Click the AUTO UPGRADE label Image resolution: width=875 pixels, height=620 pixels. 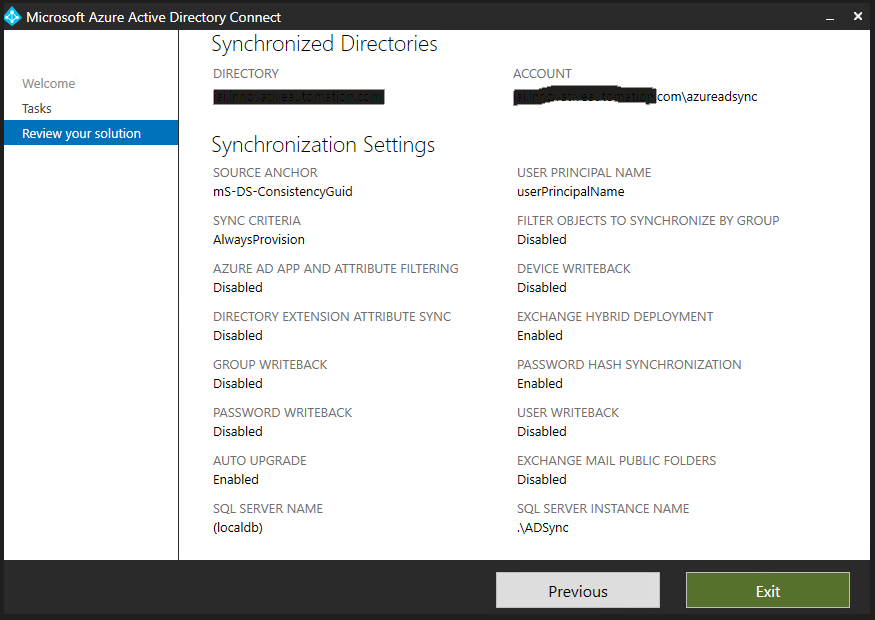[259, 460]
